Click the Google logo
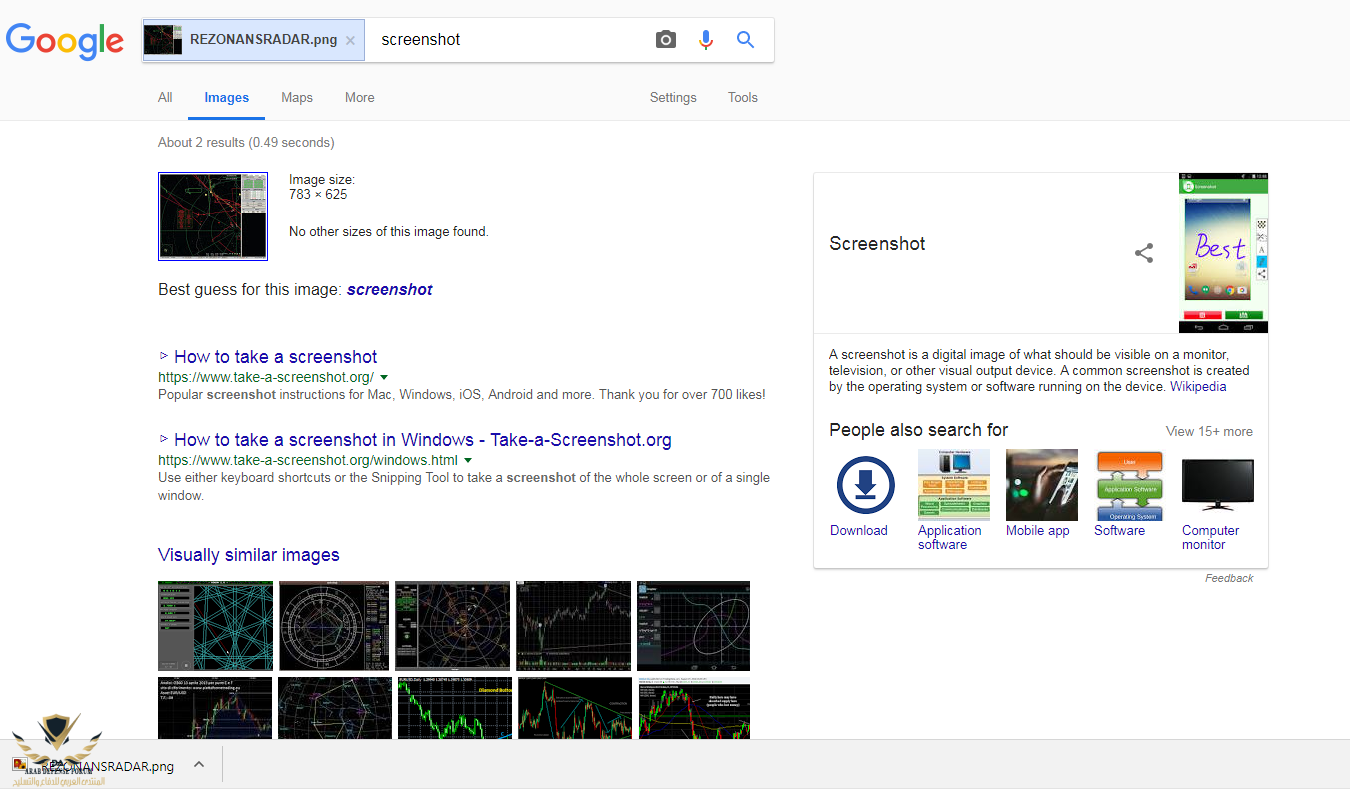This screenshot has width=1350, height=789. [x=65, y=41]
